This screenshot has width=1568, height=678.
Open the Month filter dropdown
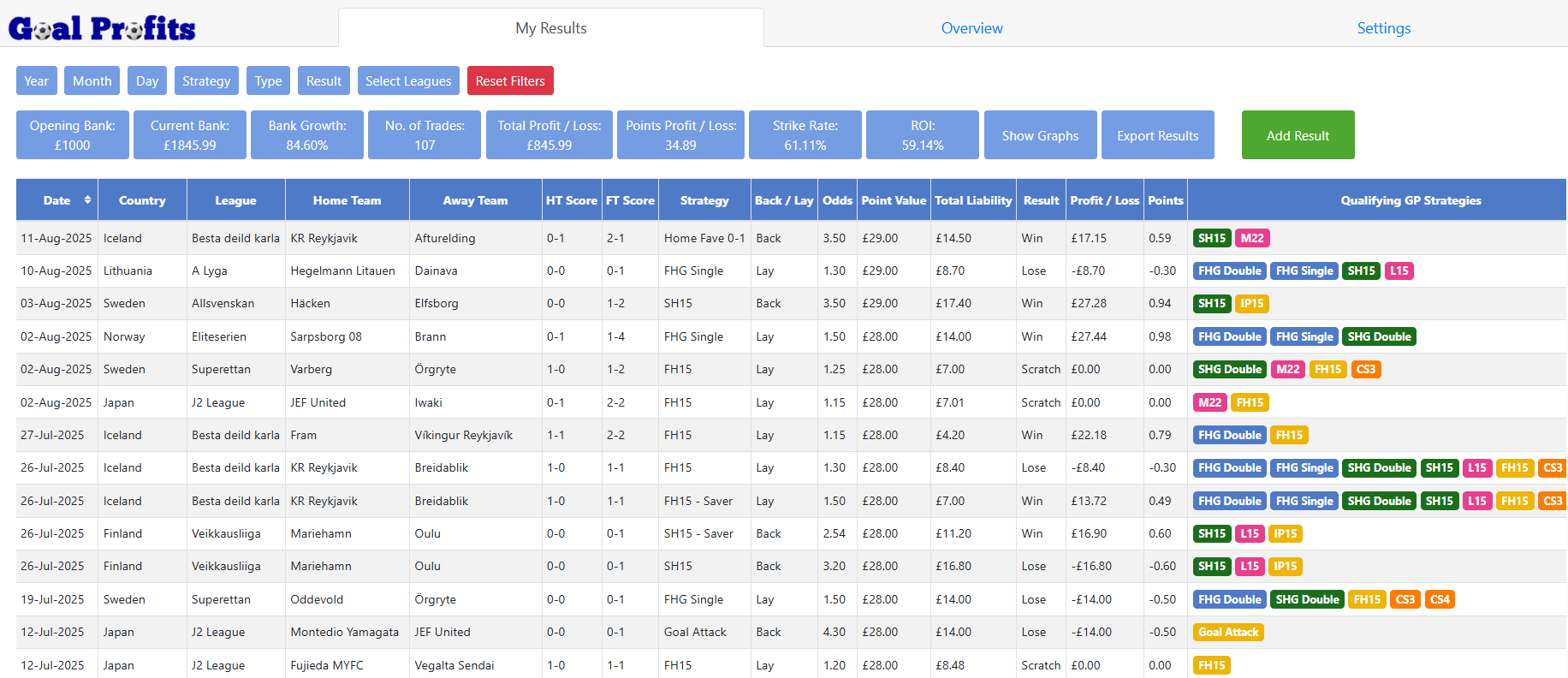[x=92, y=81]
